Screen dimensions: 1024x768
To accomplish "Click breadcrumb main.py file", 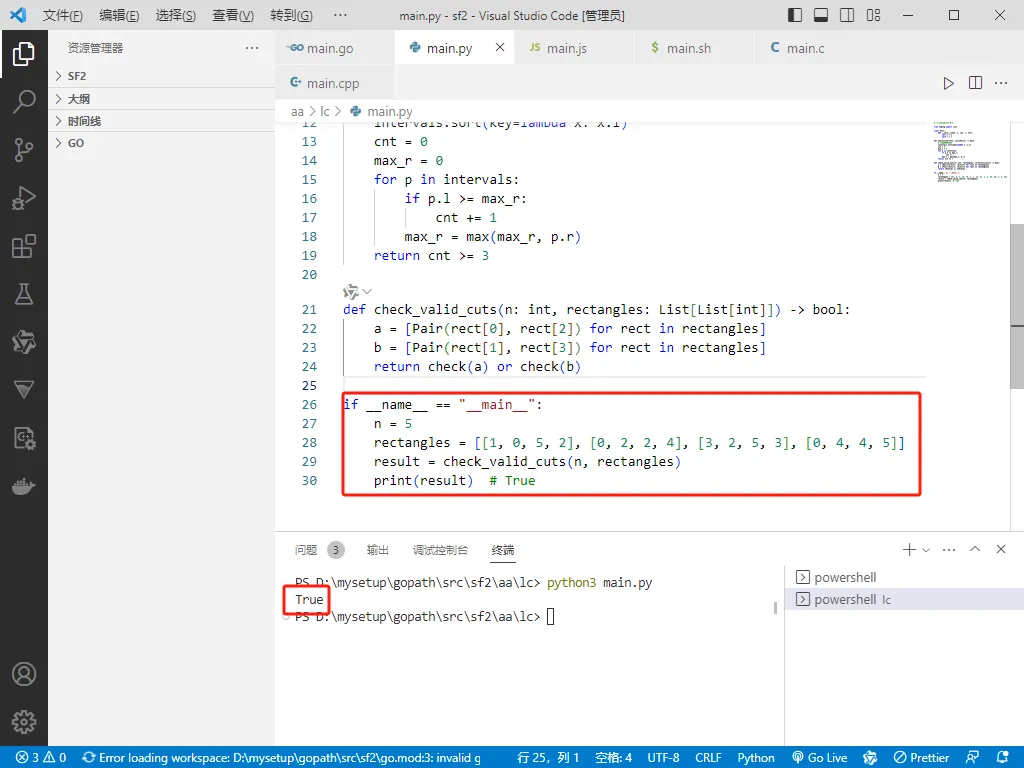I will (382, 112).
